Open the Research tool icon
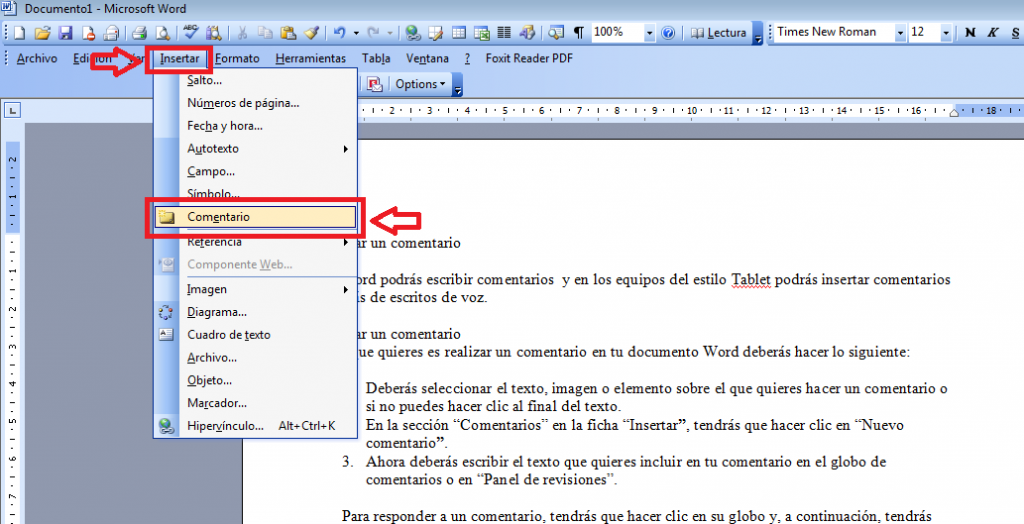 pyautogui.click(x=214, y=32)
